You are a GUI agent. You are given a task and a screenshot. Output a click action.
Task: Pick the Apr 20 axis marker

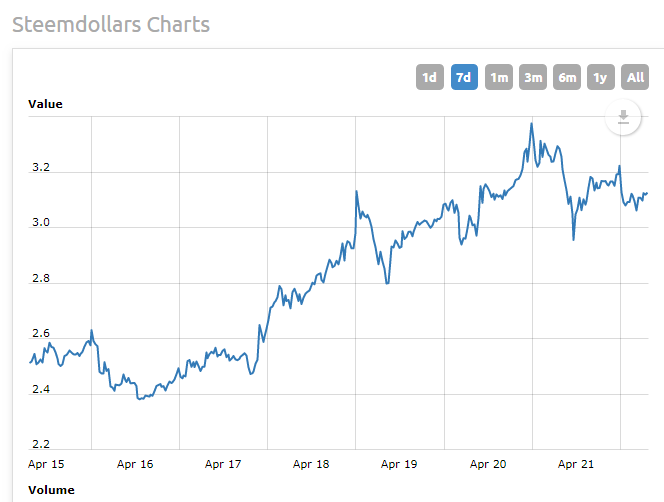[487, 464]
